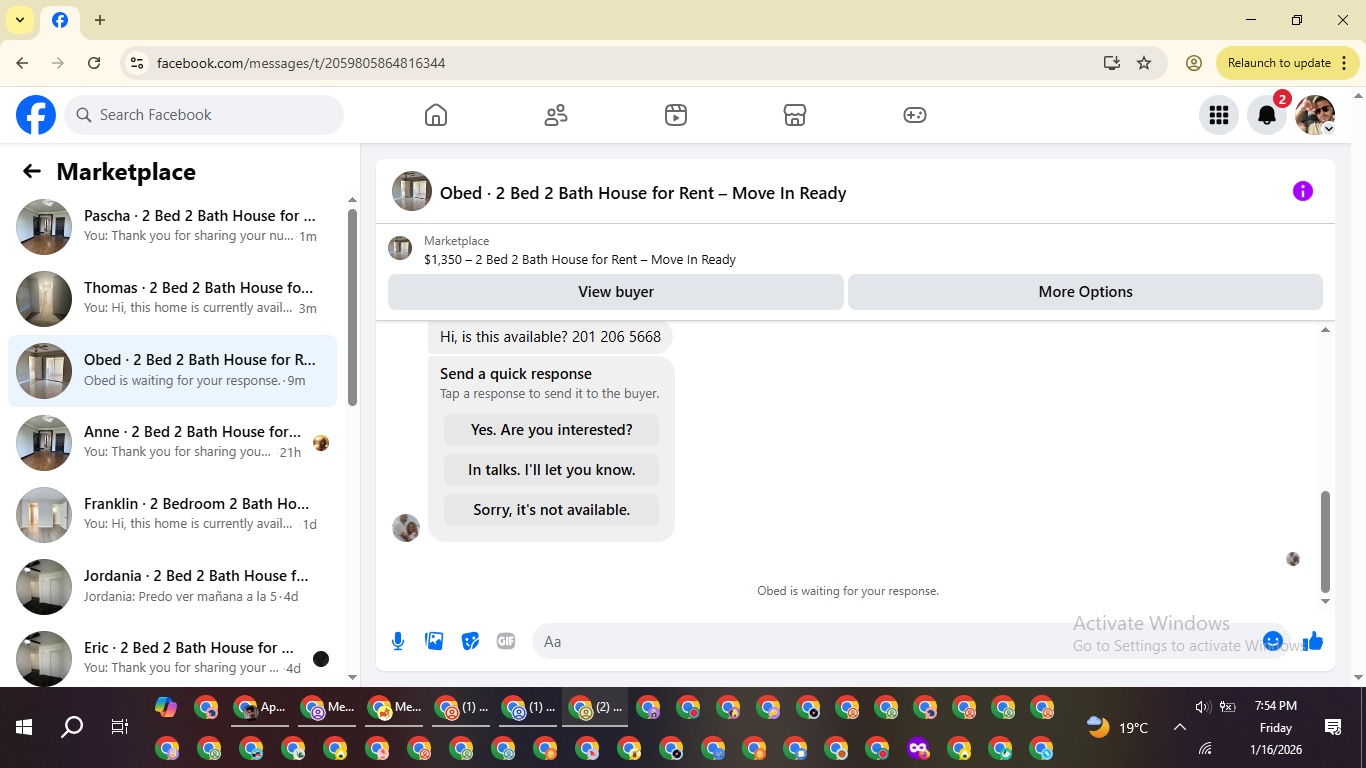Viewport: 1366px width, 768px height.
Task: Open Facebook Home icon in top navigation
Action: click(436, 115)
